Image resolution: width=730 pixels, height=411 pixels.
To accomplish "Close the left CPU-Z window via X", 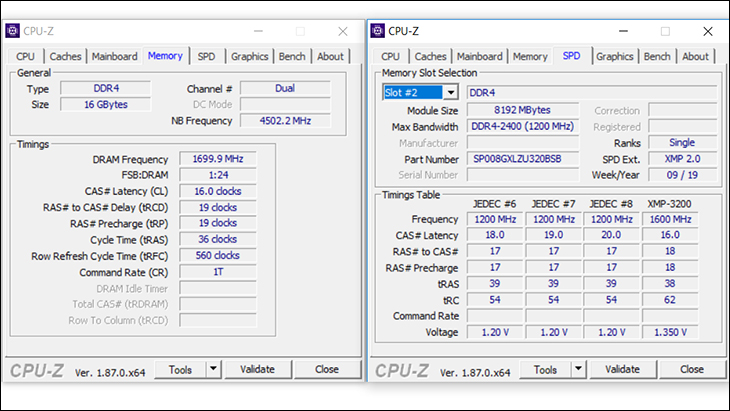I will coord(343,31).
